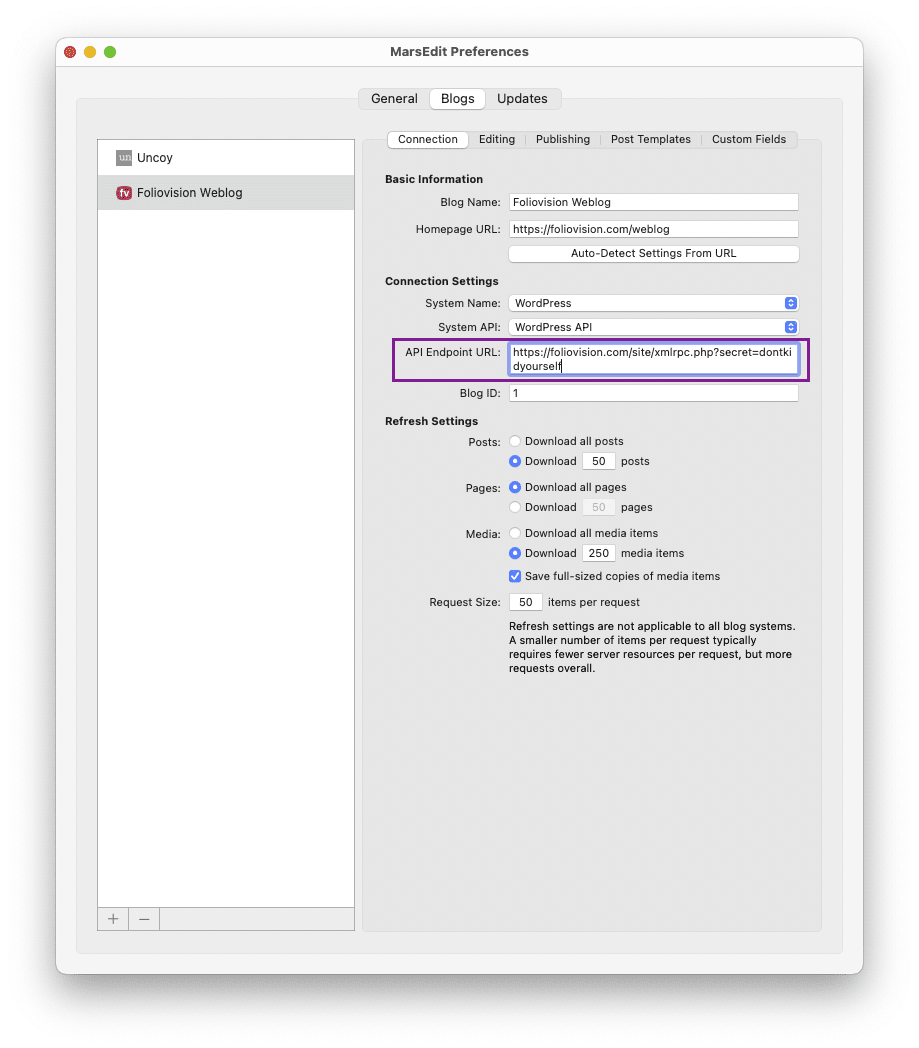The height and width of the screenshot is (1048, 919).
Task: Add a new blog with the plus button
Action: tap(113, 919)
